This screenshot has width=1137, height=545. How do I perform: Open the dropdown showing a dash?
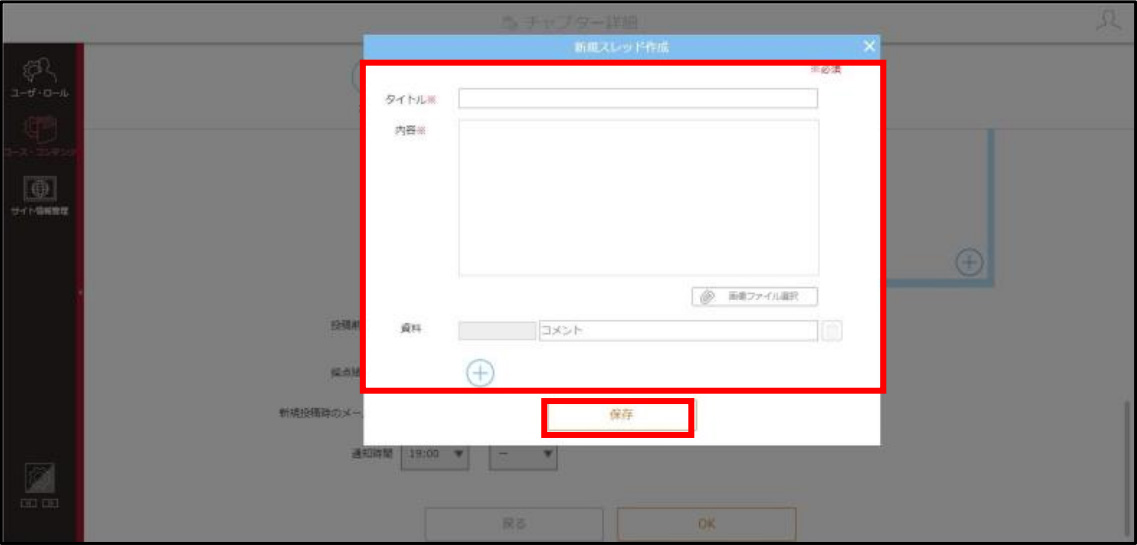click(524, 454)
